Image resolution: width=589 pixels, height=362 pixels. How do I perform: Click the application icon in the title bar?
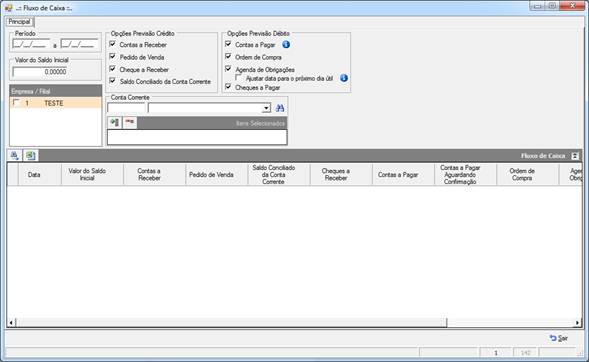coord(8,8)
